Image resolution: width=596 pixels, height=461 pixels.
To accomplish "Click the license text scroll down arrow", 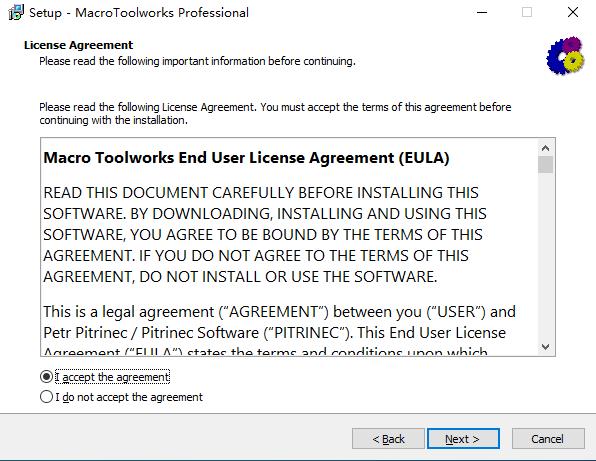I will 545,347.
